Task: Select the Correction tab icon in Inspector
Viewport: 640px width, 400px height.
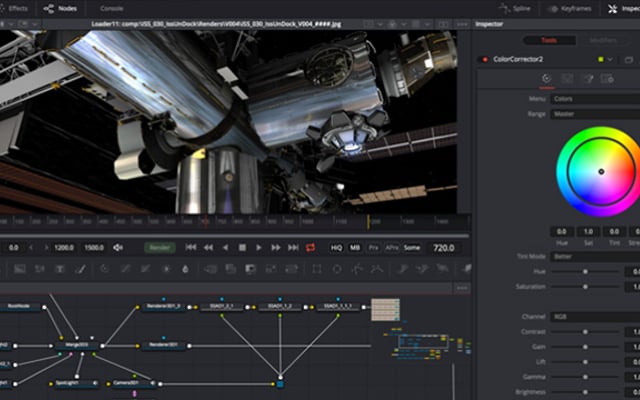Action: 547,78
